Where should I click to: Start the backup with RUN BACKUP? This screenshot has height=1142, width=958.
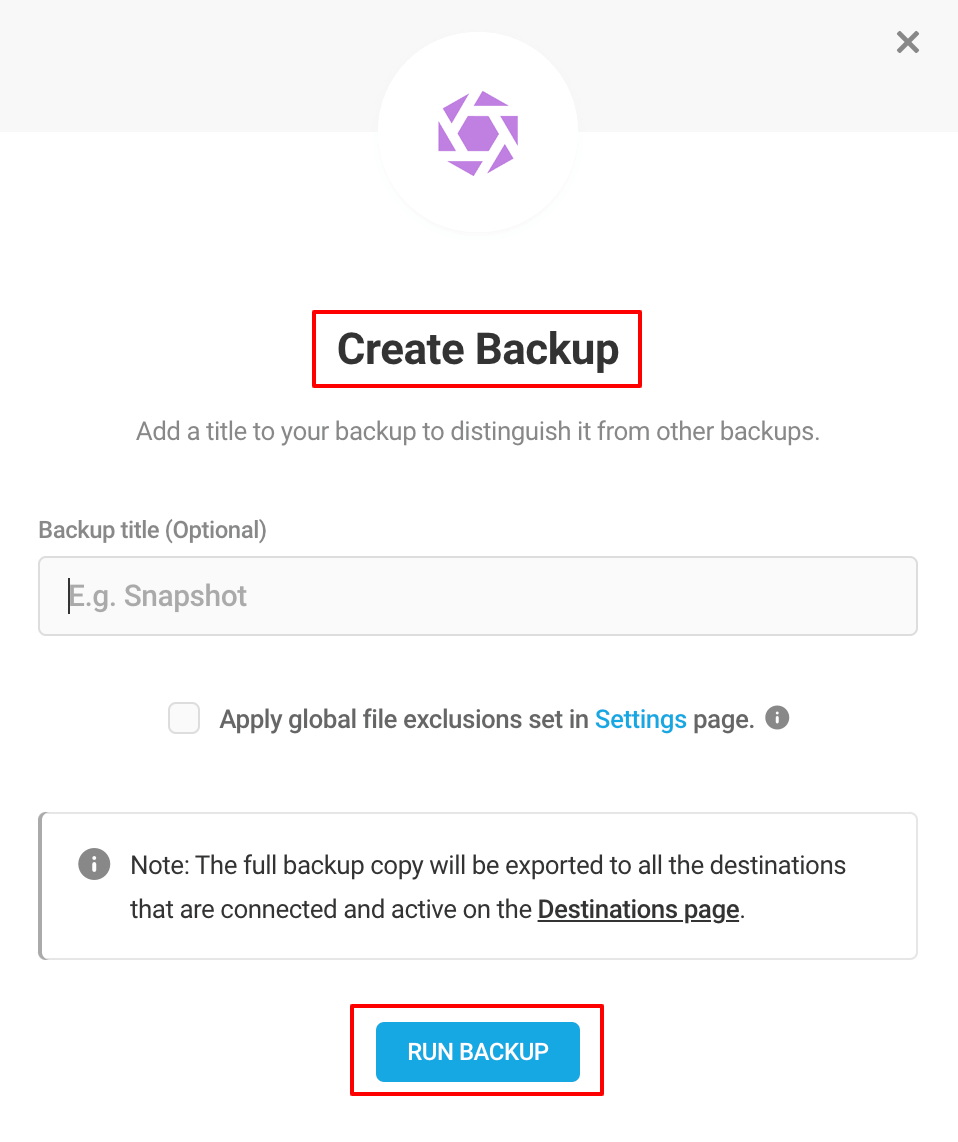point(477,1051)
